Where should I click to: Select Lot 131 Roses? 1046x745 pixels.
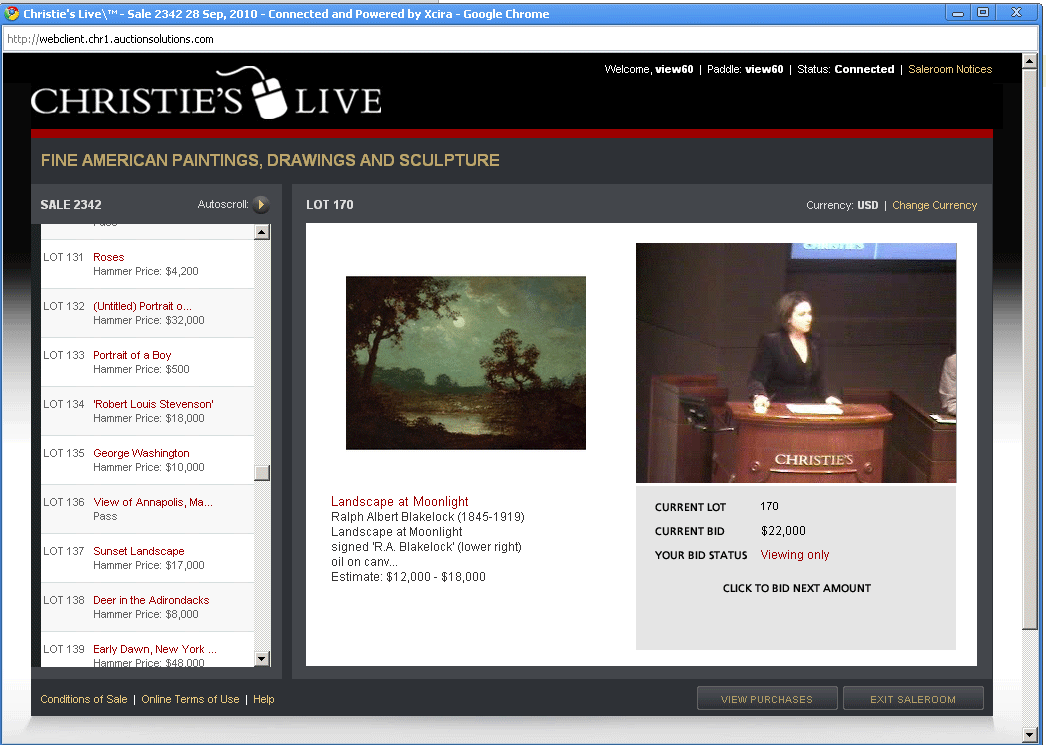(x=109, y=257)
